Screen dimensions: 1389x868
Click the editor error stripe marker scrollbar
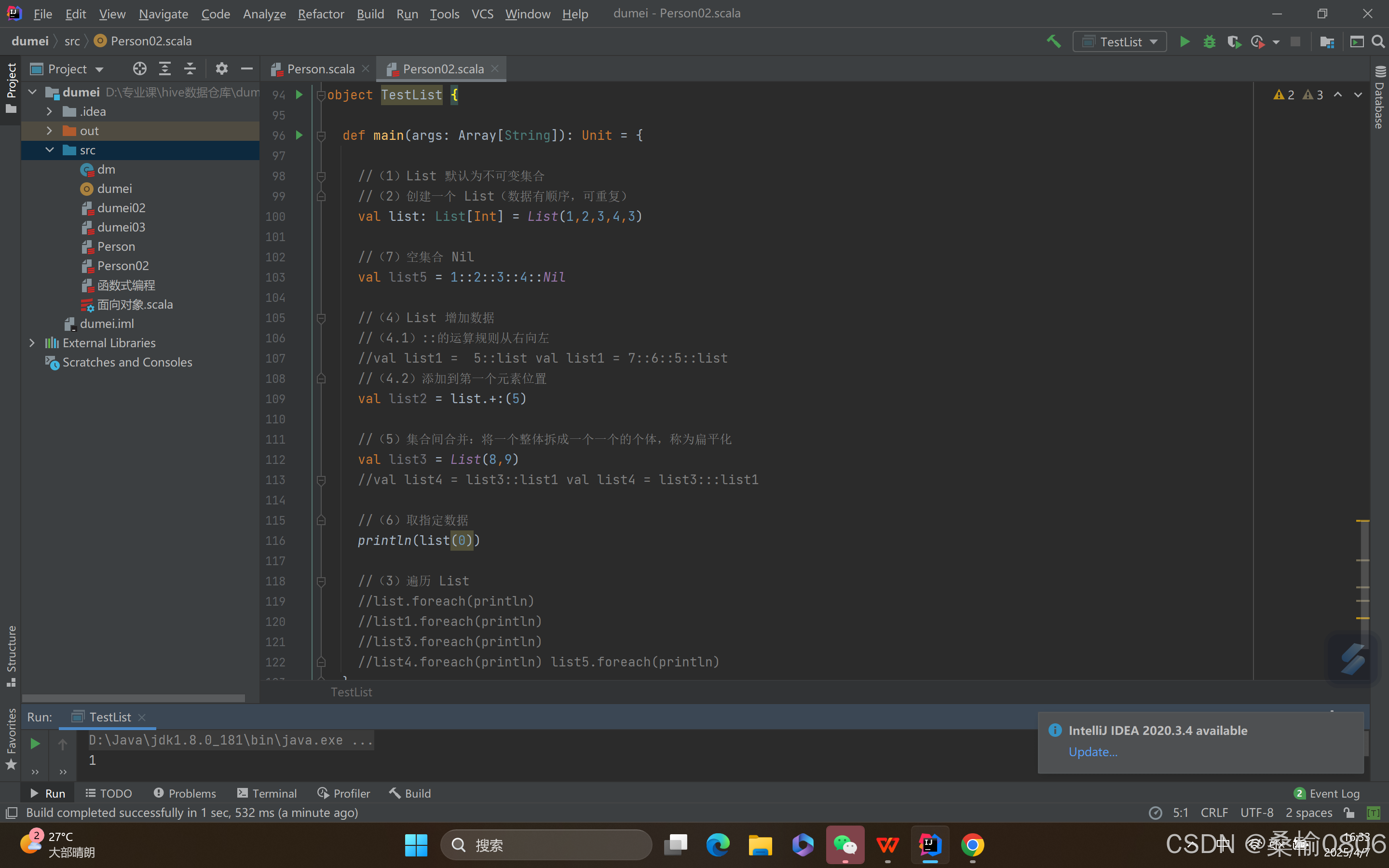click(1362, 521)
